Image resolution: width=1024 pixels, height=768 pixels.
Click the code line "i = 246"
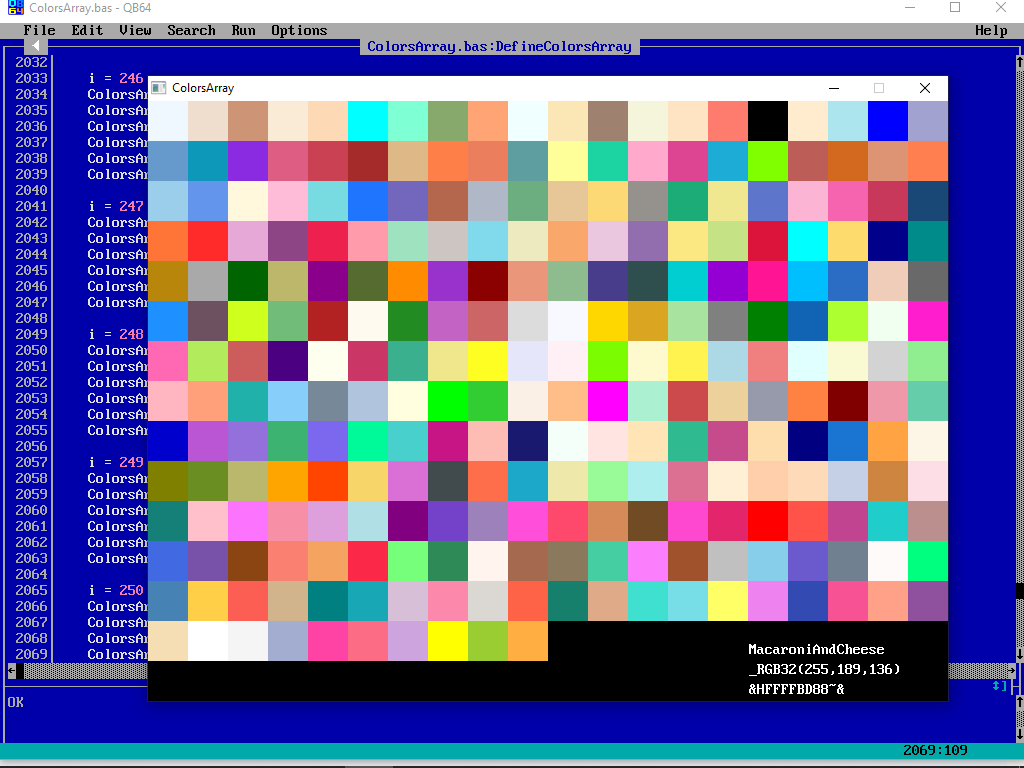point(116,78)
